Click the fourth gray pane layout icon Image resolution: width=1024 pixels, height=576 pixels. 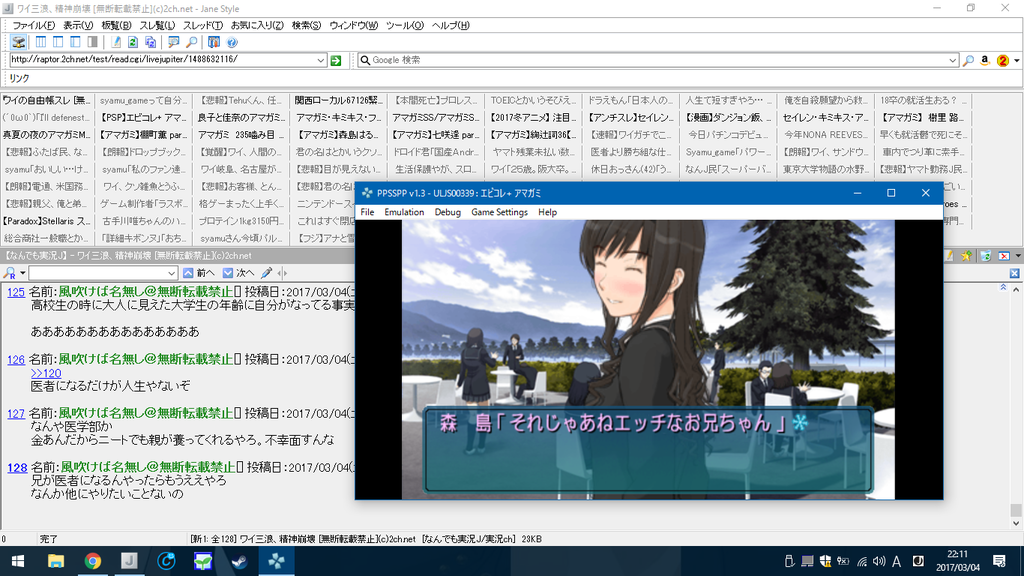point(93,42)
